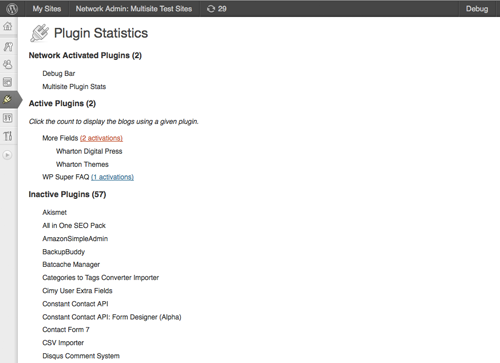Image resolution: width=500 pixels, height=363 pixels.
Task: Select the Debug Bar network plugin entry
Action: (x=59, y=73)
